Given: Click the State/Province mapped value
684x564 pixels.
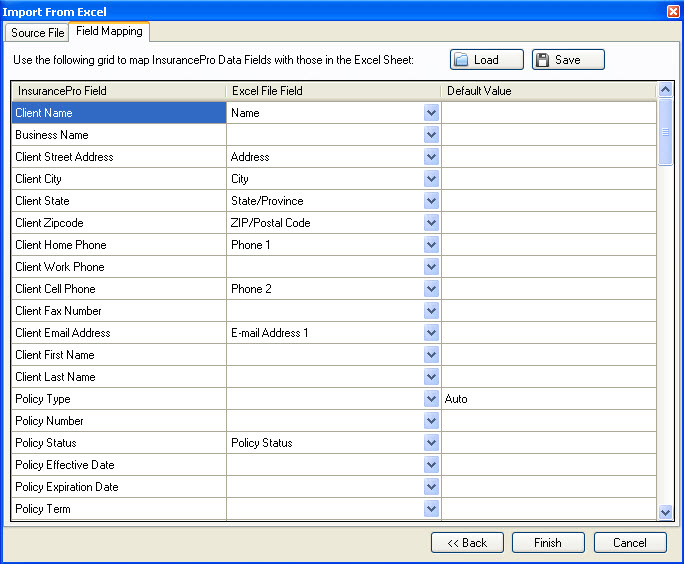Looking at the screenshot, I should point(267,201).
